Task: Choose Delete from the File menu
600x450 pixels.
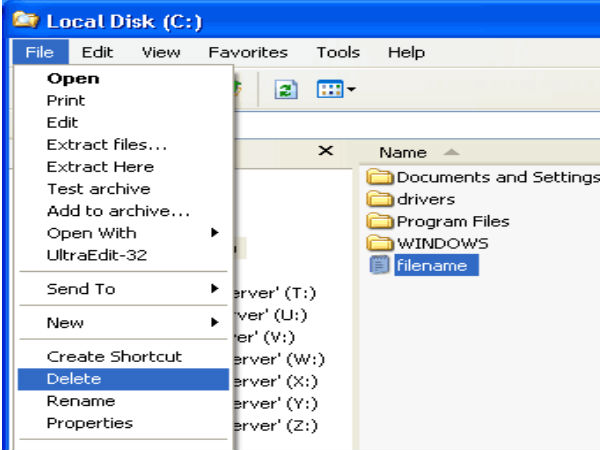Action: tap(74, 379)
